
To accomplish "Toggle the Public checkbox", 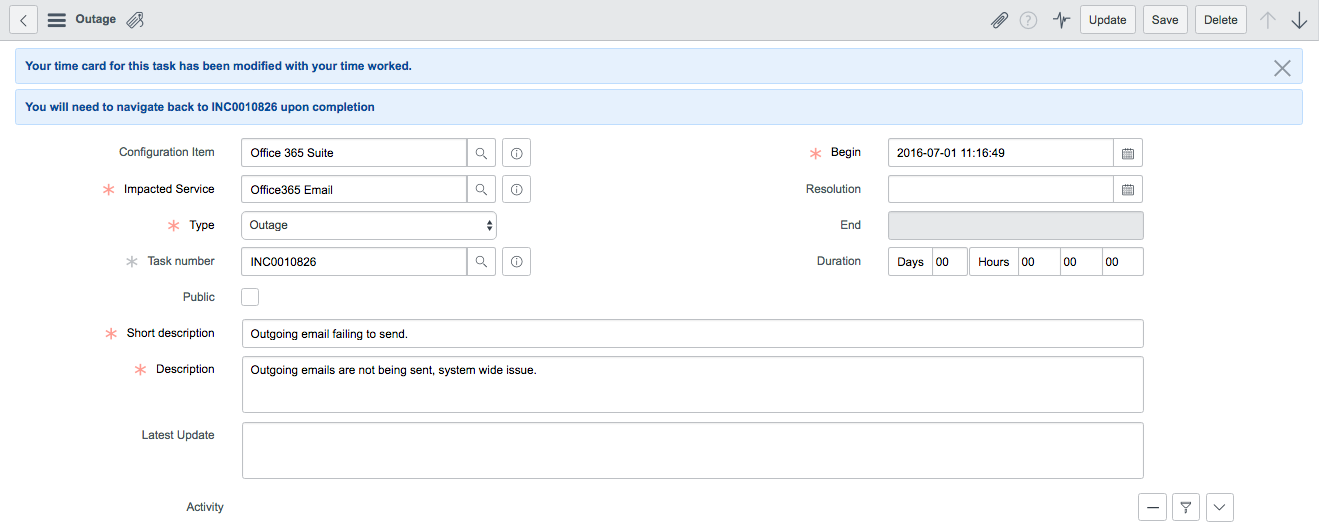I will [x=250, y=297].
